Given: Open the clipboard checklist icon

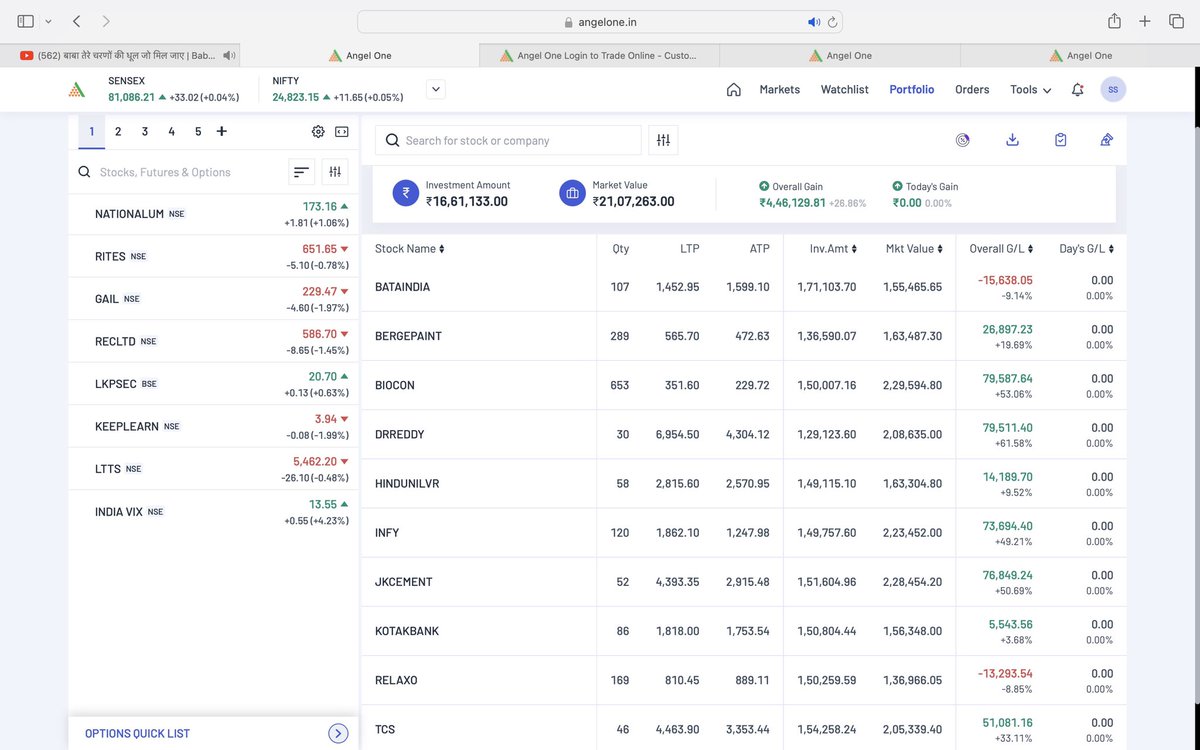Looking at the screenshot, I should tap(1061, 140).
